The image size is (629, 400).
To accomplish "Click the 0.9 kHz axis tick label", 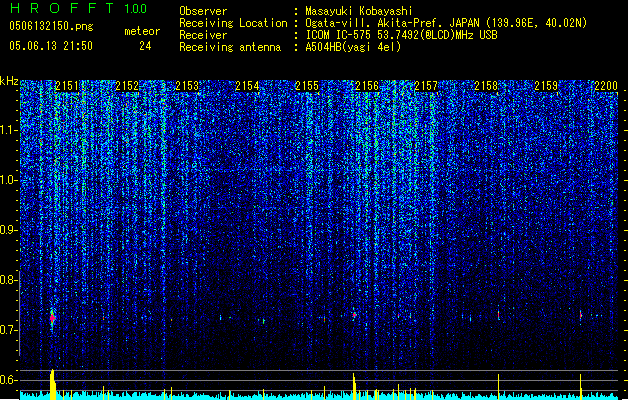I will click(x=9, y=230).
